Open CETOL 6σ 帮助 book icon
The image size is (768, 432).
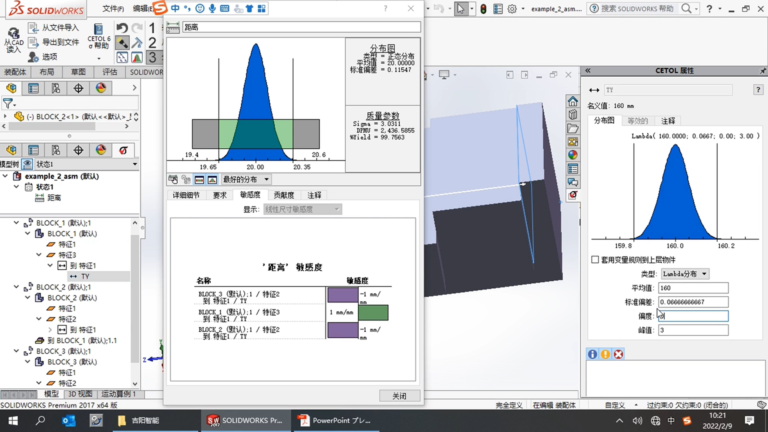[98, 36]
